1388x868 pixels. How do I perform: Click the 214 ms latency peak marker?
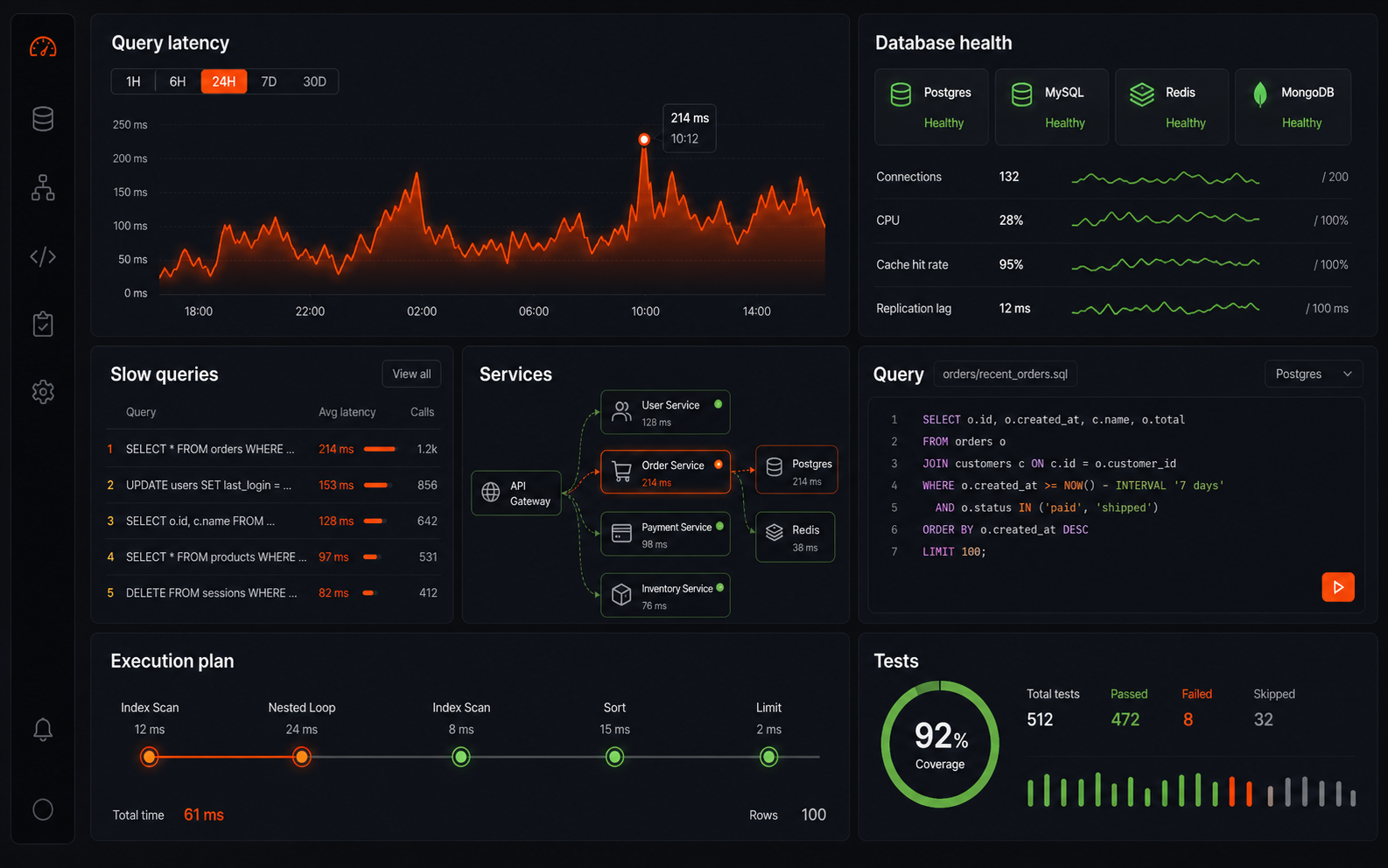tap(644, 139)
